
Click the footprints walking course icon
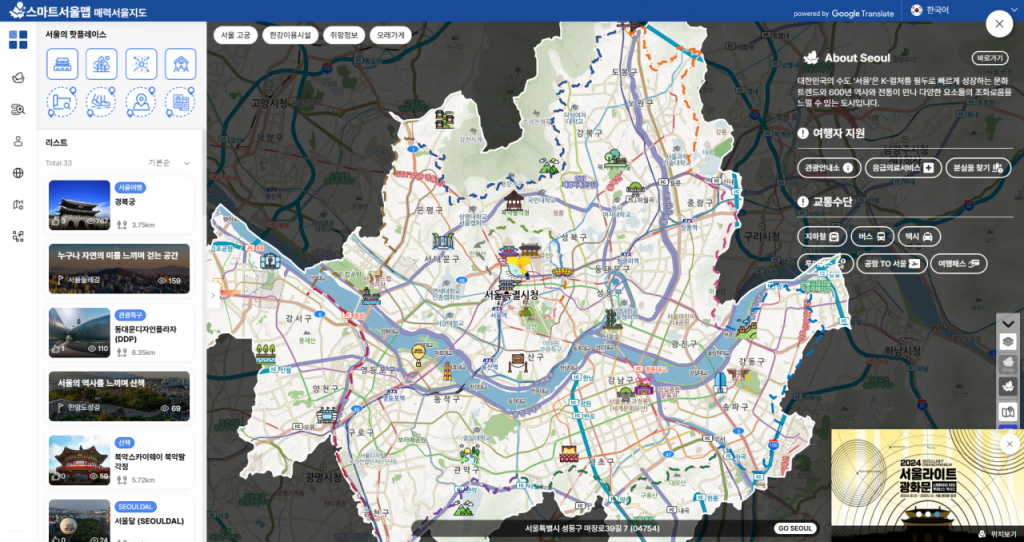point(101,102)
